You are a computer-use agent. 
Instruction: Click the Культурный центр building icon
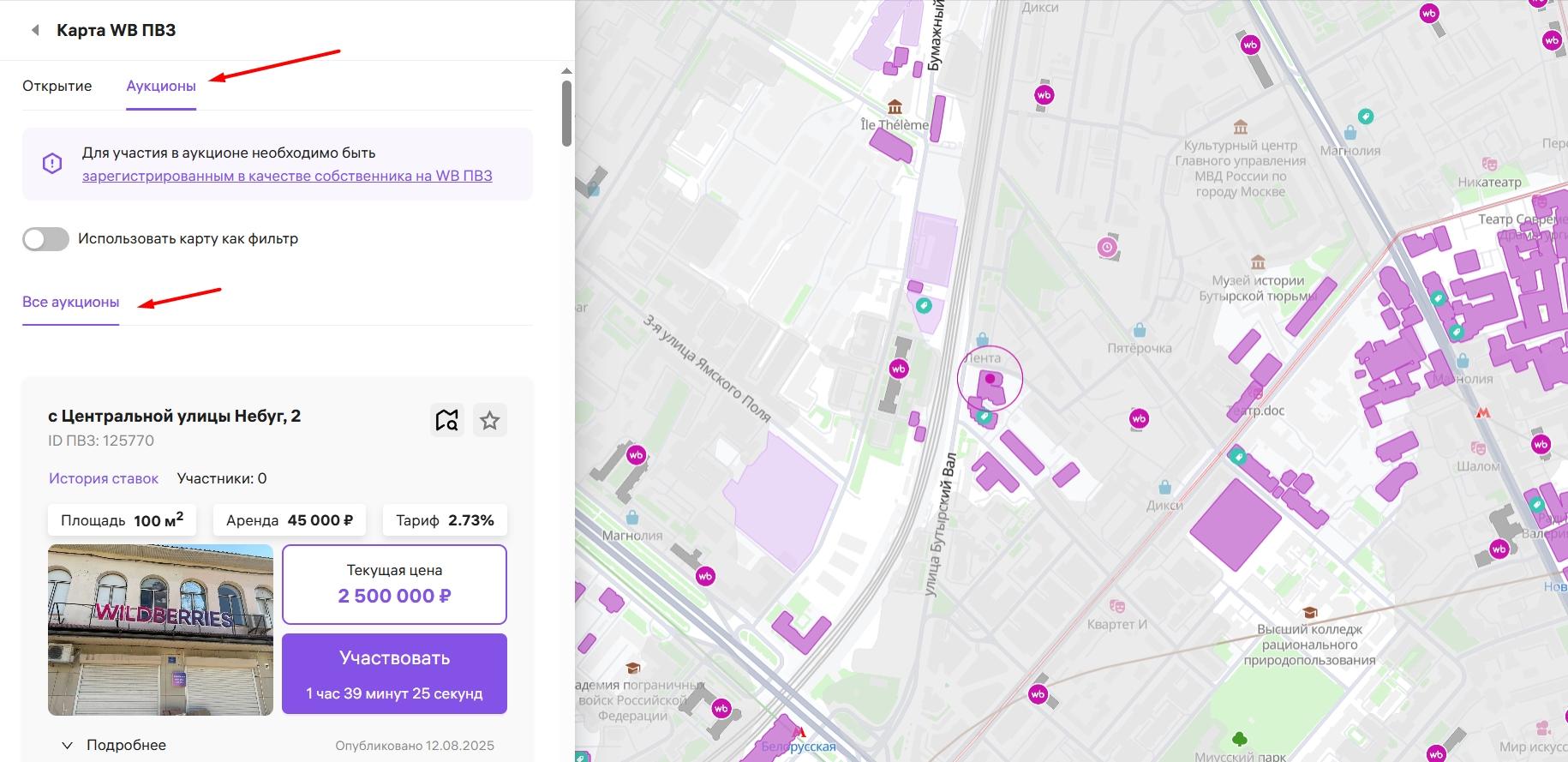[1240, 128]
